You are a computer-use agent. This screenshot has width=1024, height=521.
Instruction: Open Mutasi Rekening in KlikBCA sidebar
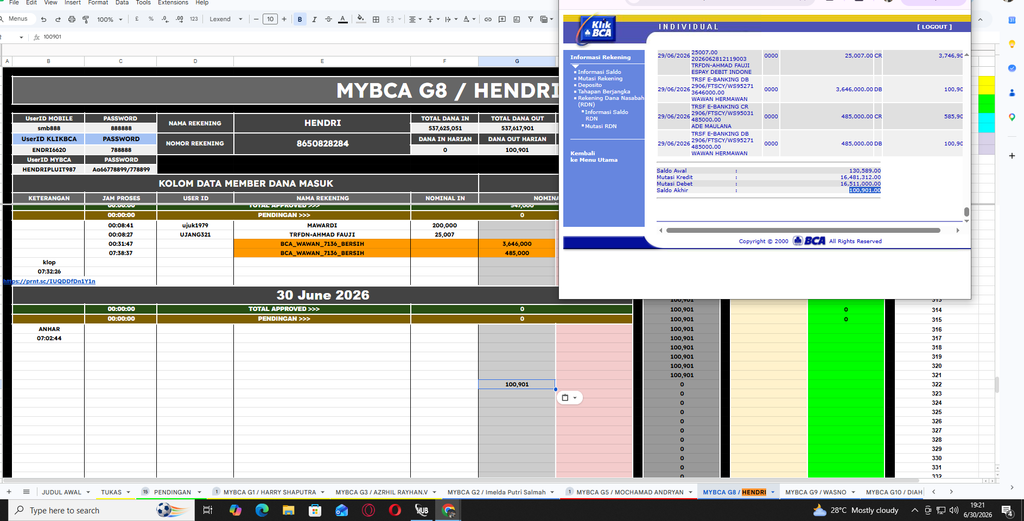[x=600, y=78]
